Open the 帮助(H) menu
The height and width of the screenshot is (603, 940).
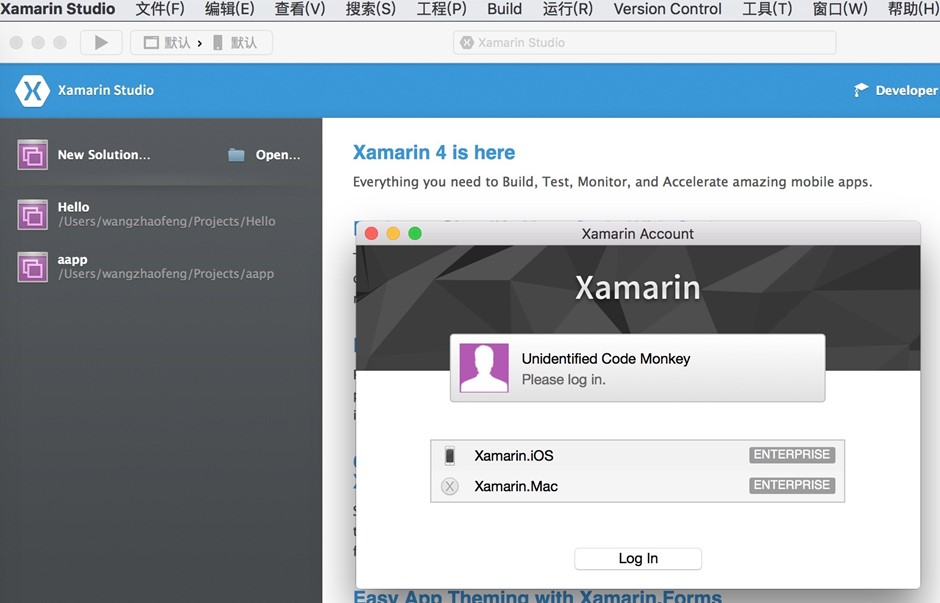(913, 9)
